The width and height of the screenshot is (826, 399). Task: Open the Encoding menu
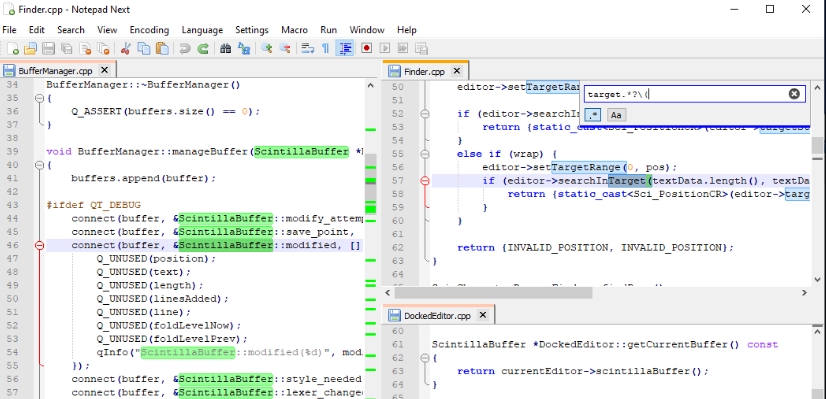[149, 30]
